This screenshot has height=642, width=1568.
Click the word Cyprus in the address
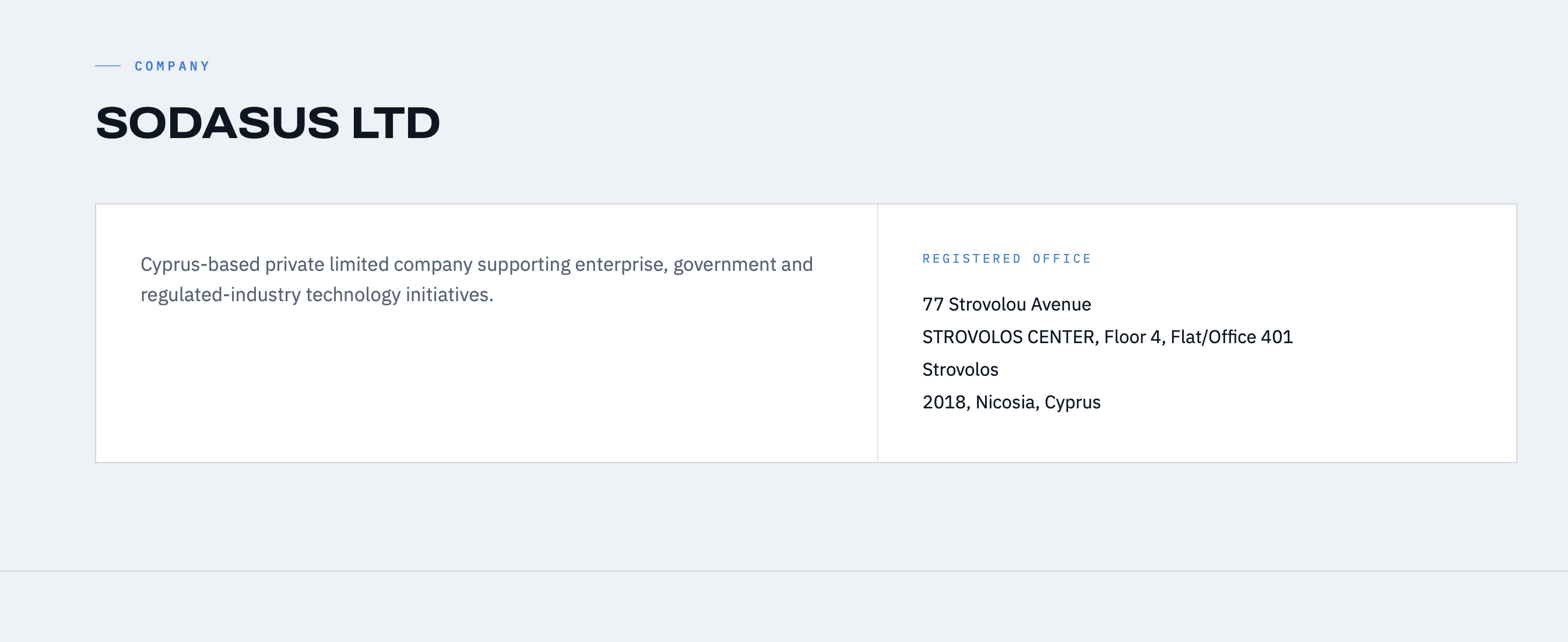tap(1073, 402)
